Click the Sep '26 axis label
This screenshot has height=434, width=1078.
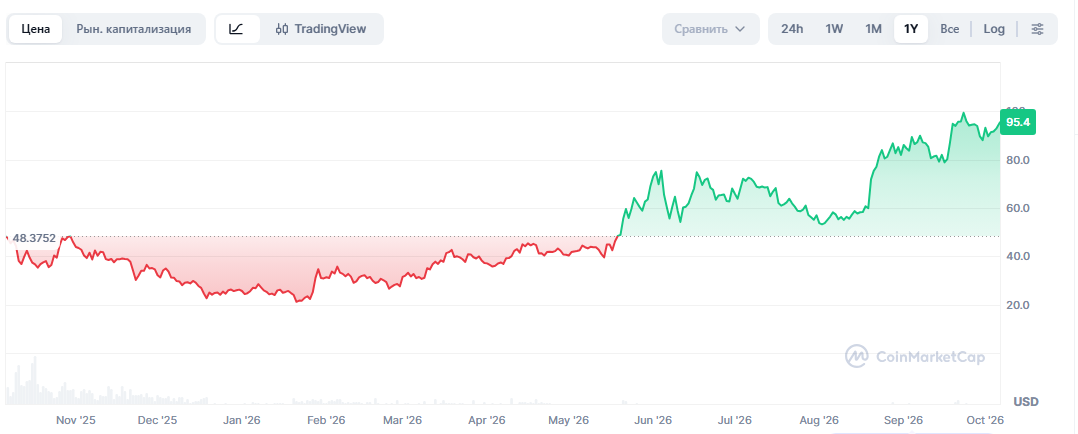point(903,420)
